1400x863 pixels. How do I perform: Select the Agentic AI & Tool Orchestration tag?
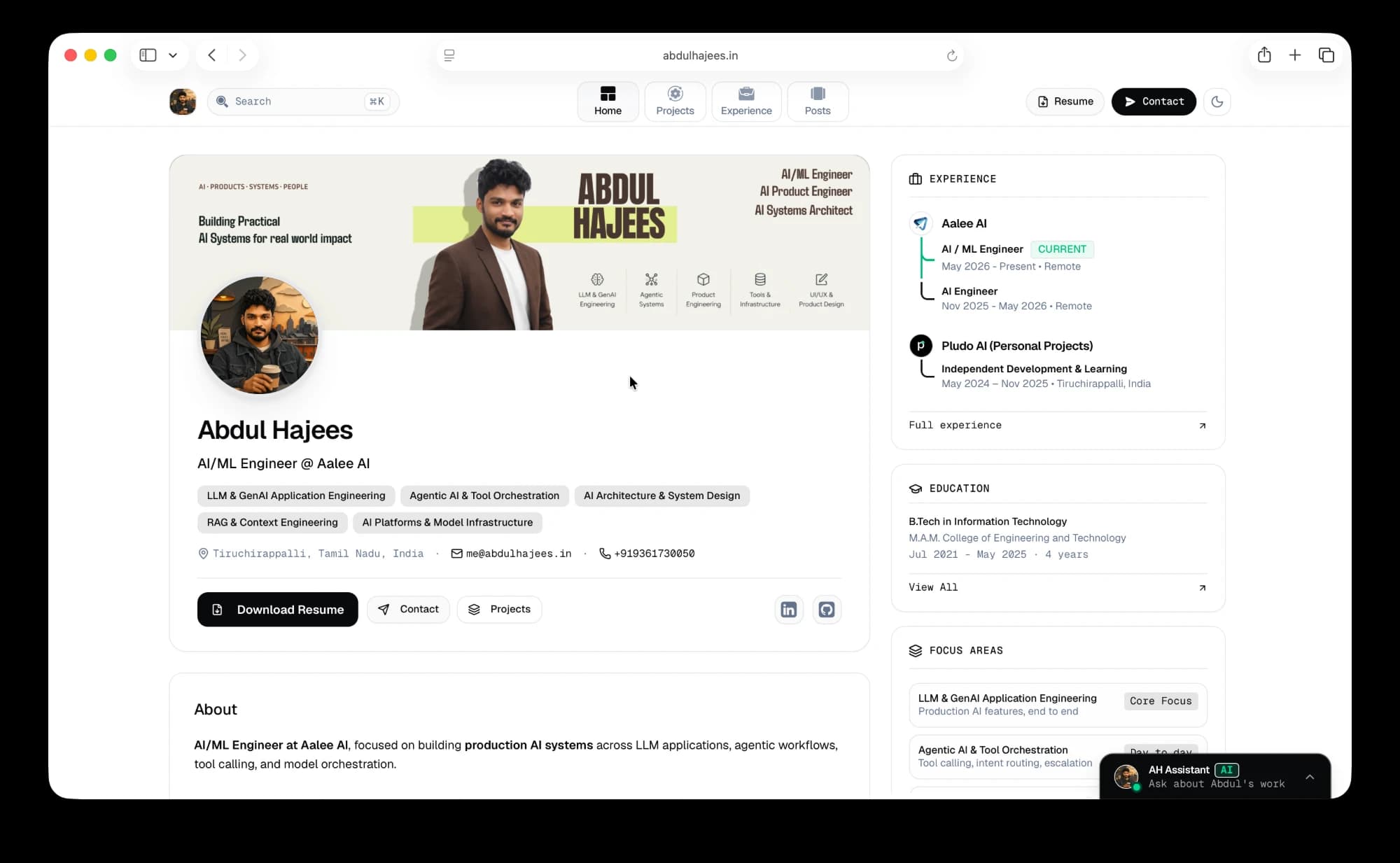pyautogui.click(x=484, y=496)
